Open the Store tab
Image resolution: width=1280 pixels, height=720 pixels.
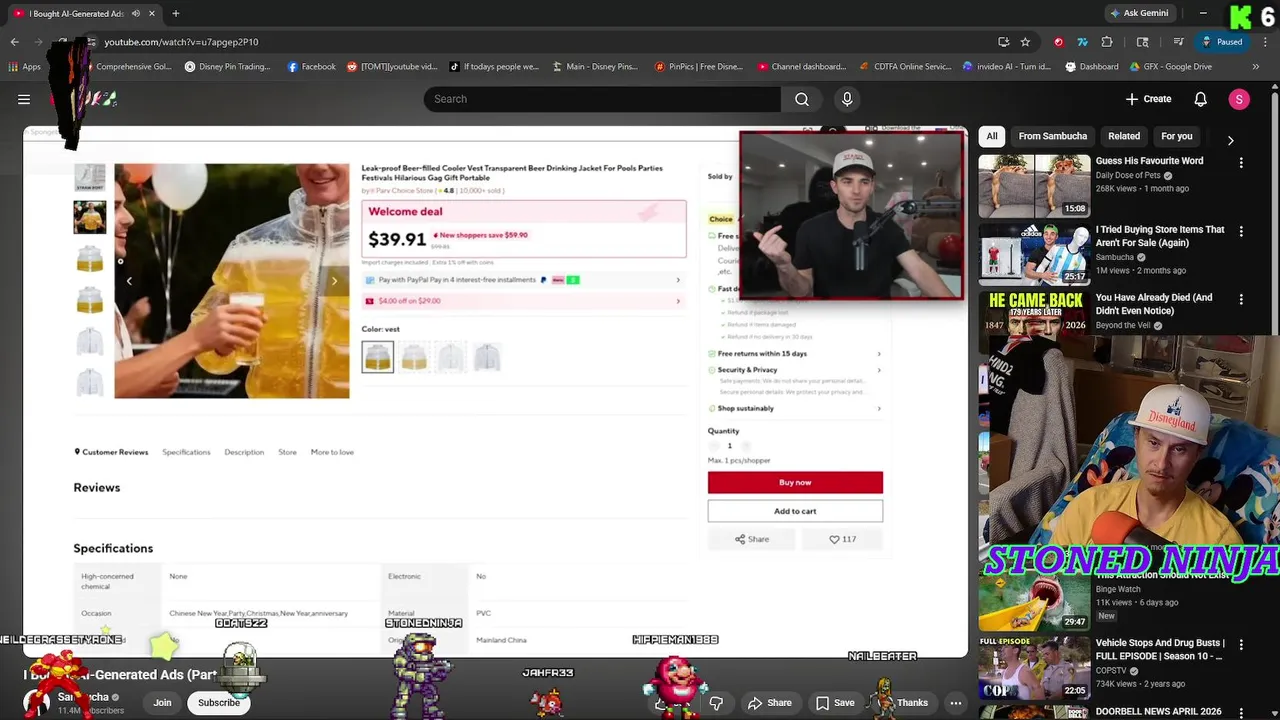[x=287, y=452]
